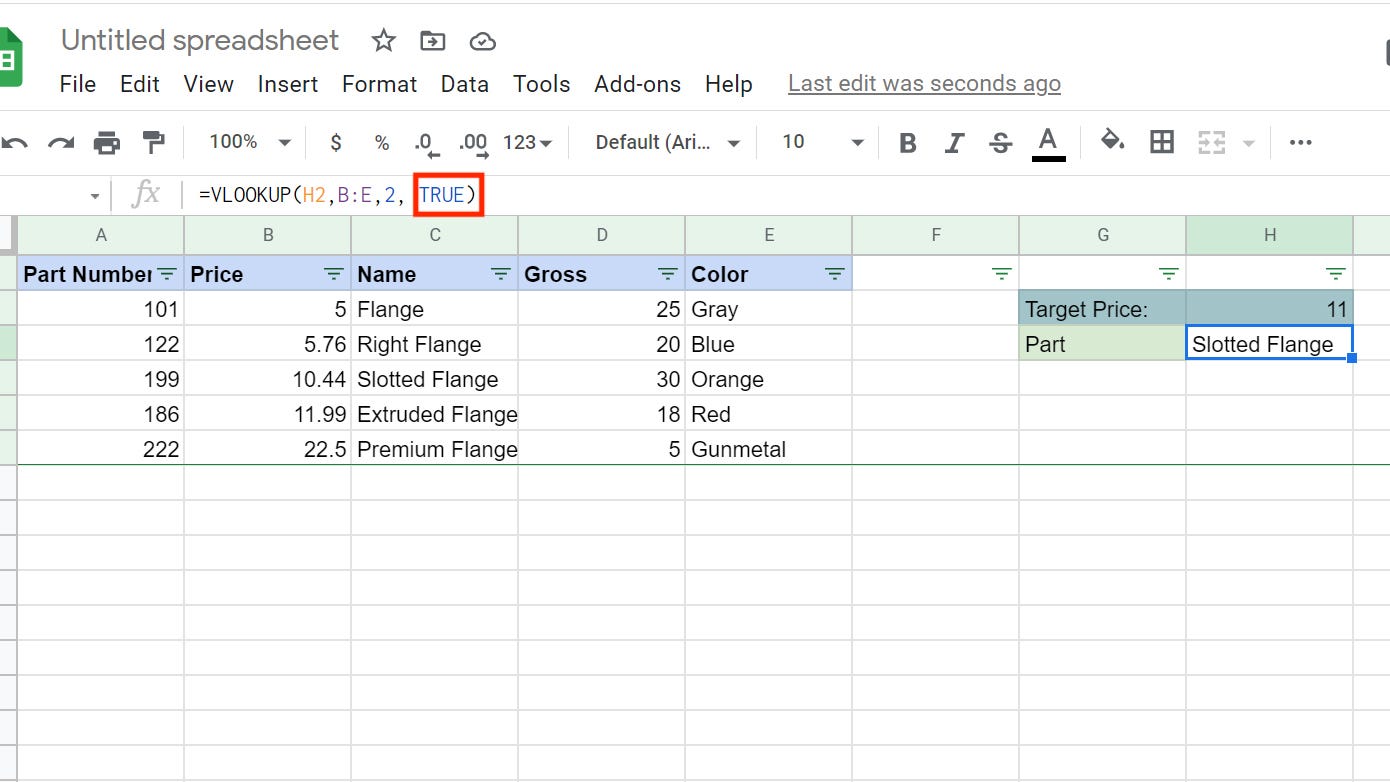The height and width of the screenshot is (782, 1390).
Task: Select column A header
Action: tap(101, 235)
